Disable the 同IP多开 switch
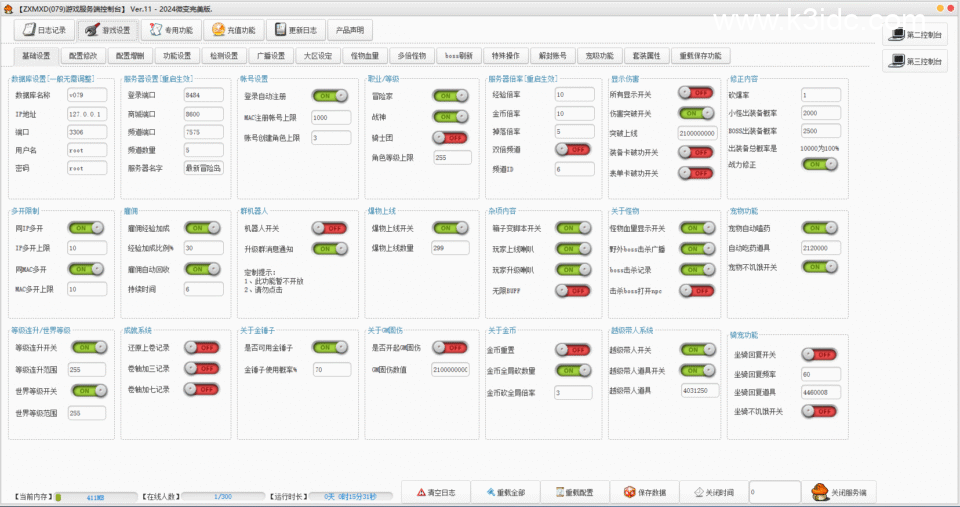 click(x=86, y=228)
